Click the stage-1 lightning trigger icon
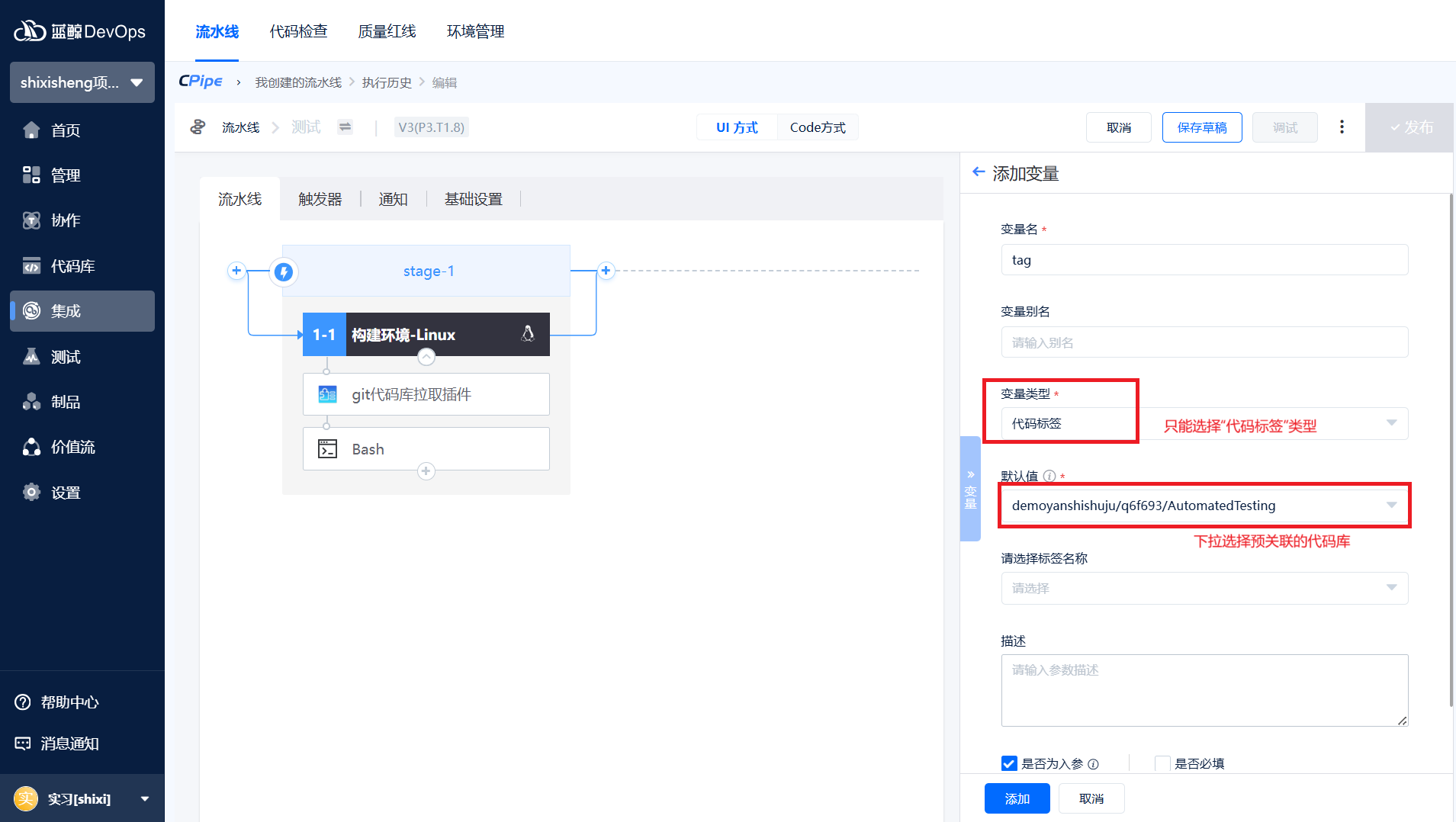This screenshot has width=1456, height=822. (x=284, y=271)
